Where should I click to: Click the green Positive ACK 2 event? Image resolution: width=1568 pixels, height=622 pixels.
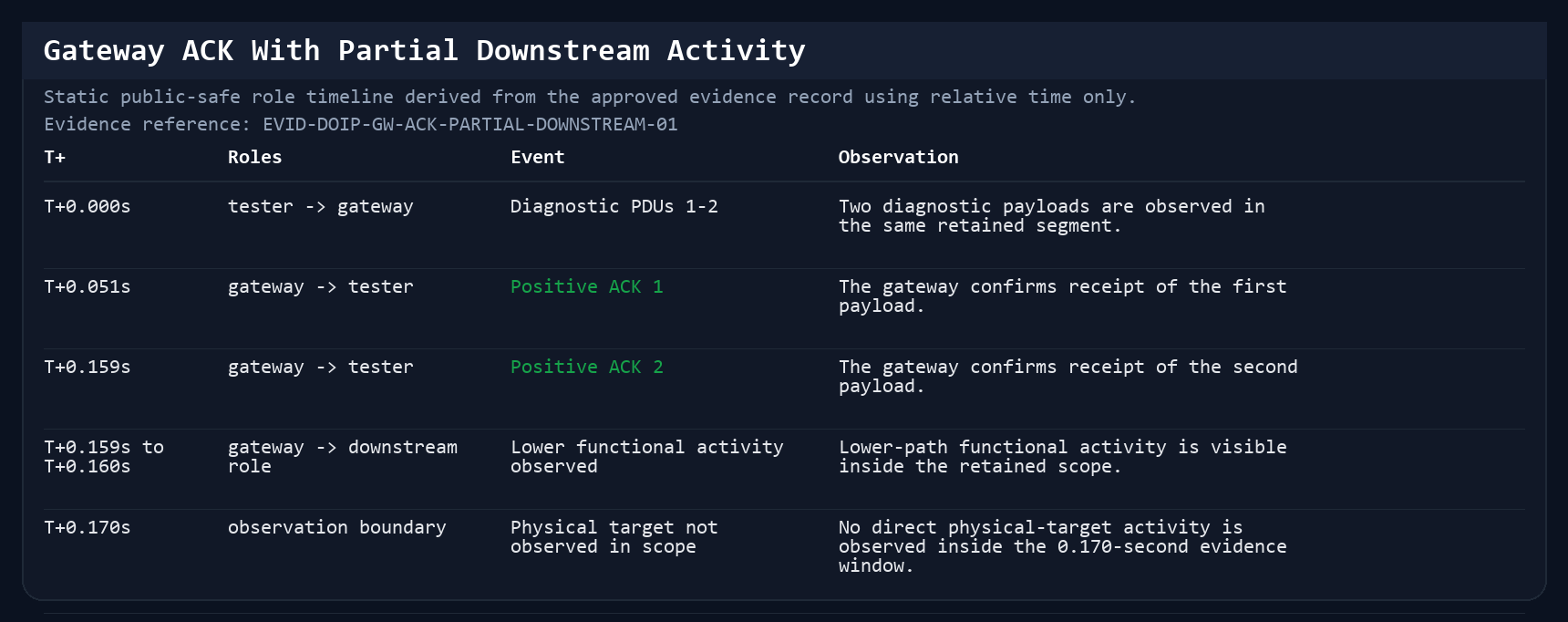coord(587,367)
